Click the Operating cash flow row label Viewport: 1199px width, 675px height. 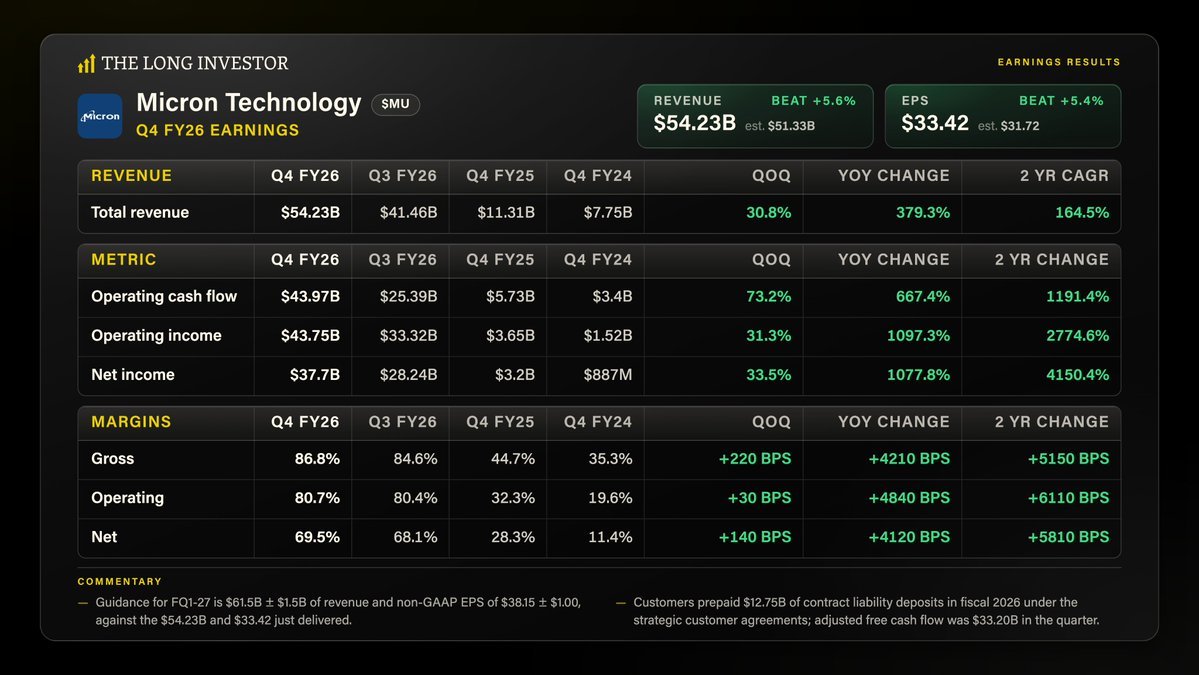pyautogui.click(x=164, y=297)
